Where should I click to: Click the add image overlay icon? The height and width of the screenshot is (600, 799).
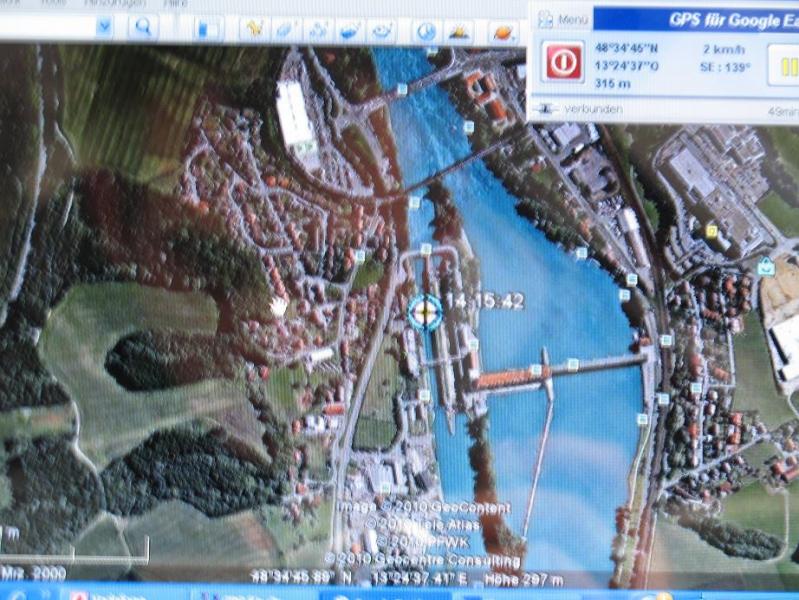coord(350,30)
